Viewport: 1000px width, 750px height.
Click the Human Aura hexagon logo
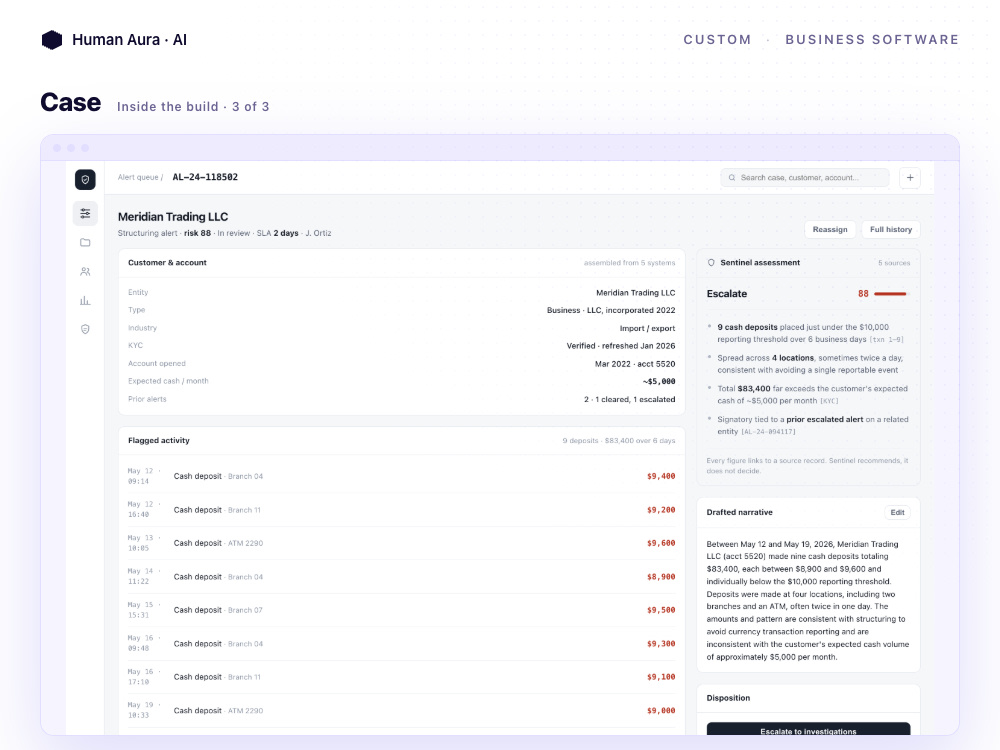point(52,40)
